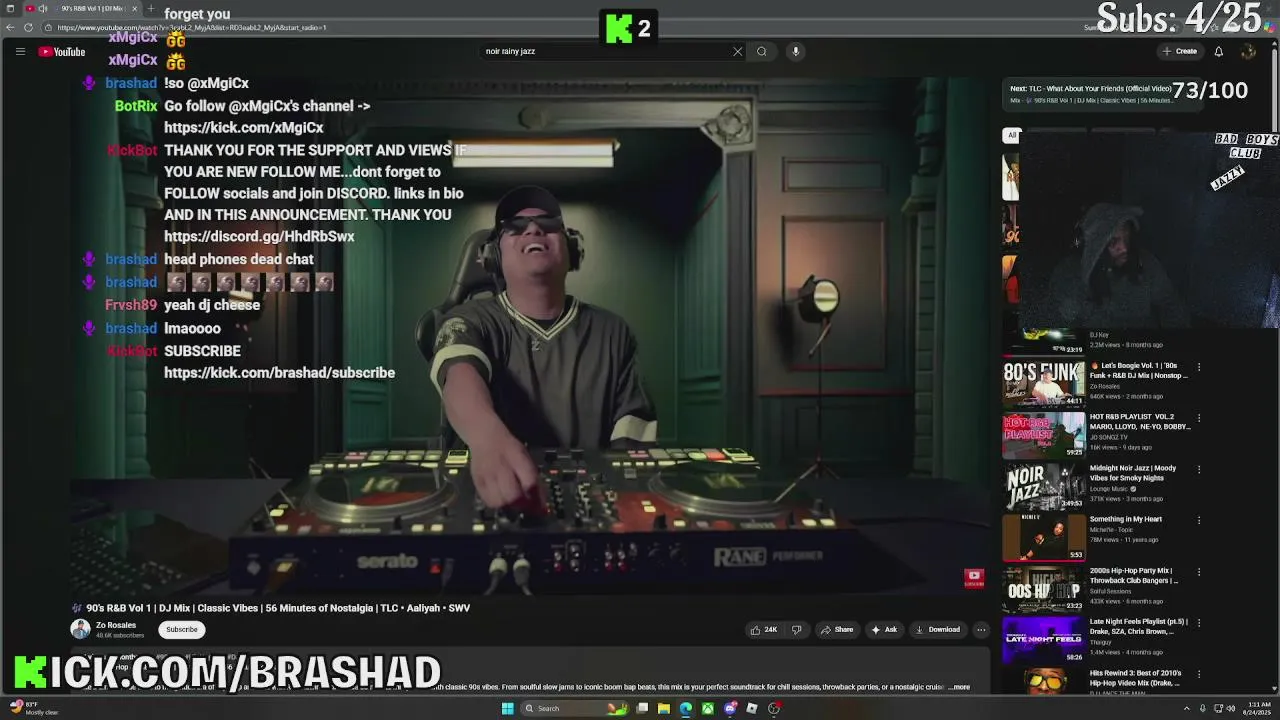Dislike the 90's R&B mix video
Screen dimensions: 1280x720
[797, 630]
